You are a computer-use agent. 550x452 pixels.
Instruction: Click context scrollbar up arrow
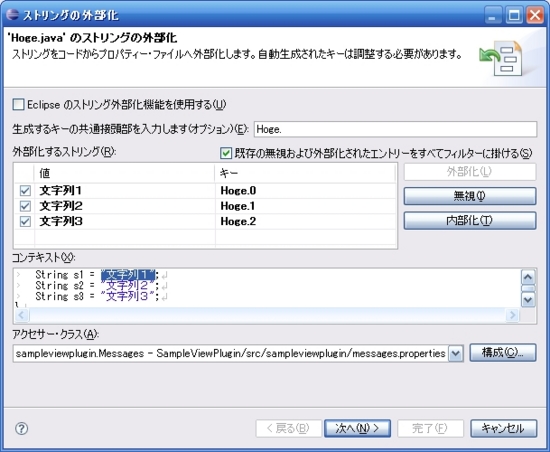tap(528, 277)
